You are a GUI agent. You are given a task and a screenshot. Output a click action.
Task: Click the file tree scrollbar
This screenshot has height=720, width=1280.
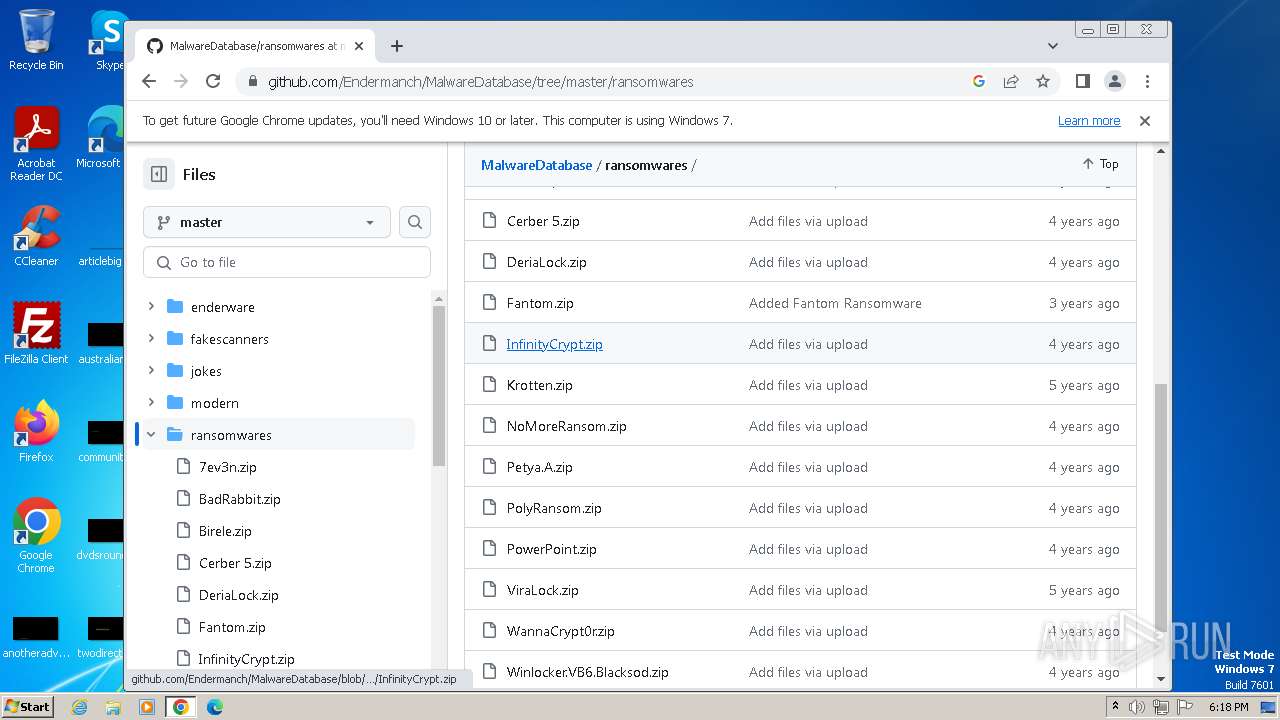tap(439, 385)
